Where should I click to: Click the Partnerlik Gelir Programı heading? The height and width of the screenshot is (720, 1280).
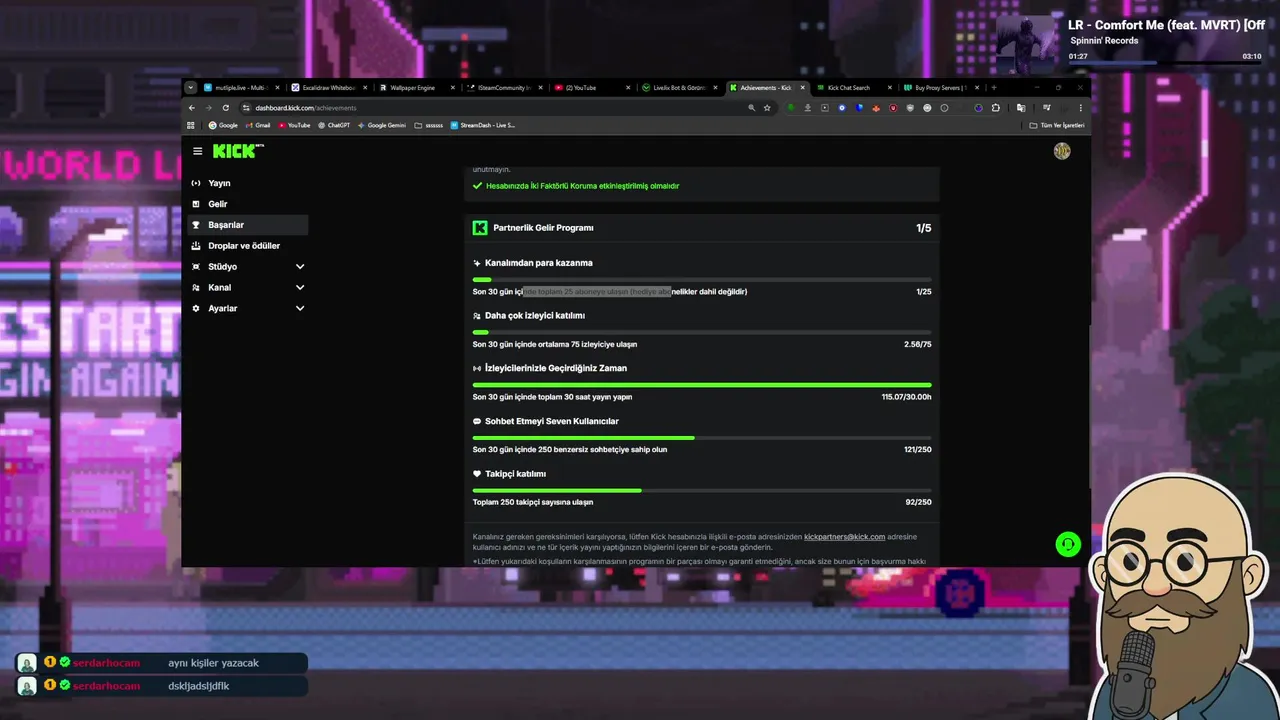543,228
